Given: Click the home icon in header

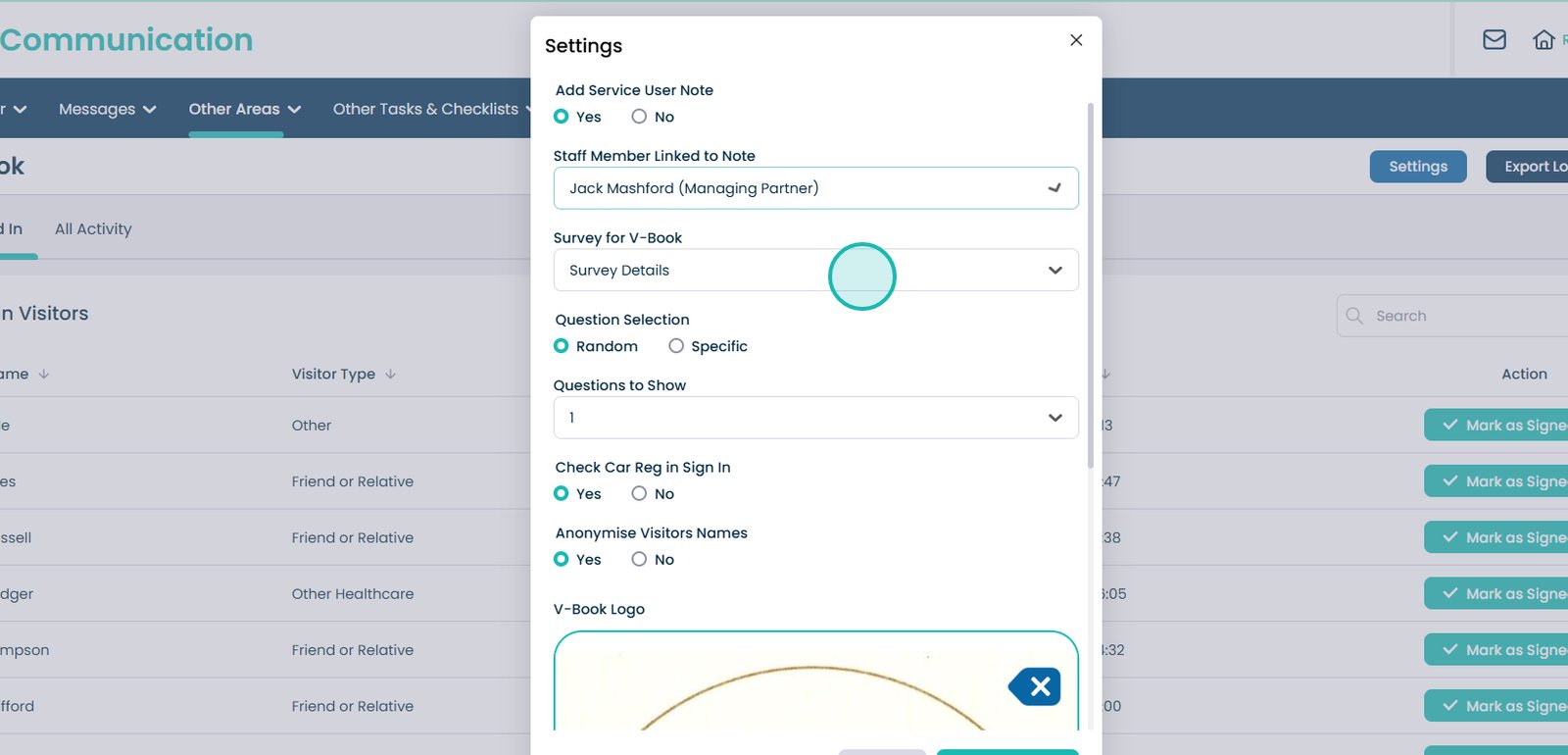Looking at the screenshot, I should [x=1543, y=40].
